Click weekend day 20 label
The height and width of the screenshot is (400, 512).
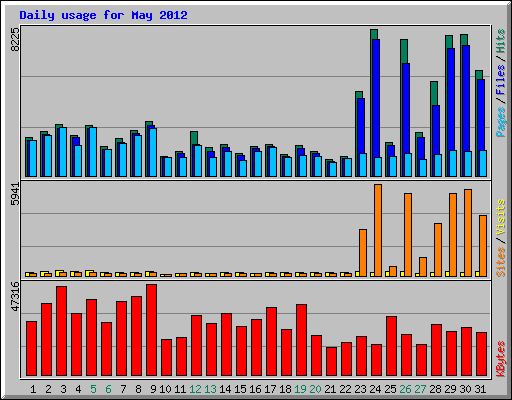[x=315, y=389]
